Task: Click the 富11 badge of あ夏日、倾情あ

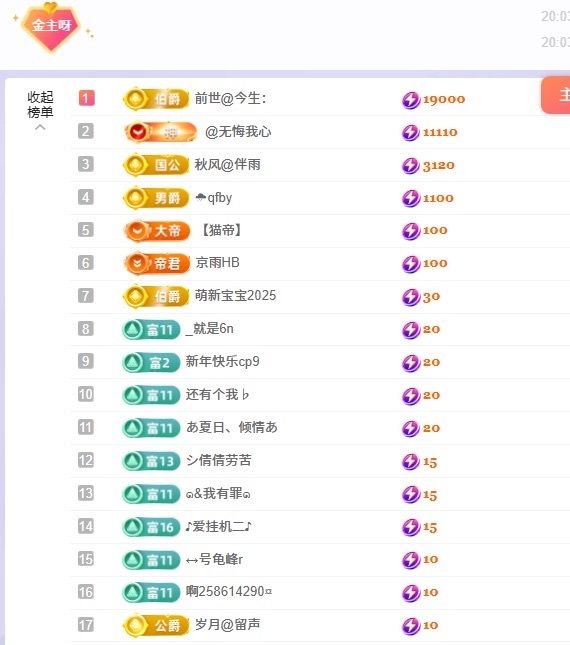Action: point(151,428)
